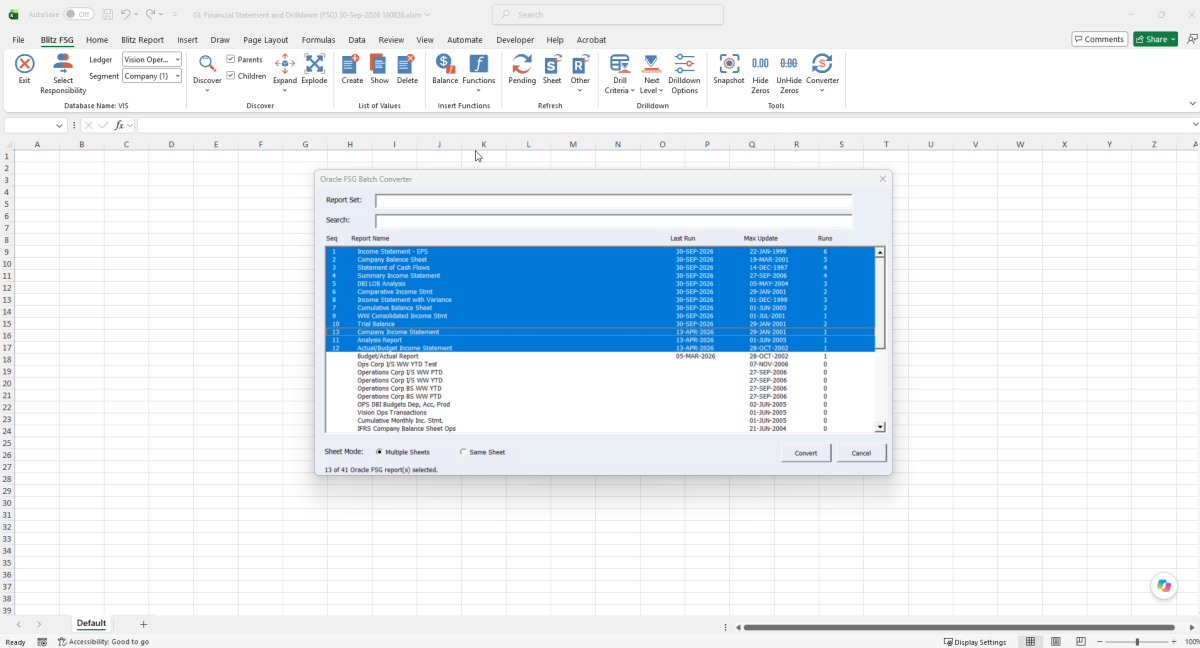Select the Statement of Cash Flows row
The height and width of the screenshot is (648, 1200).
tap(600, 268)
